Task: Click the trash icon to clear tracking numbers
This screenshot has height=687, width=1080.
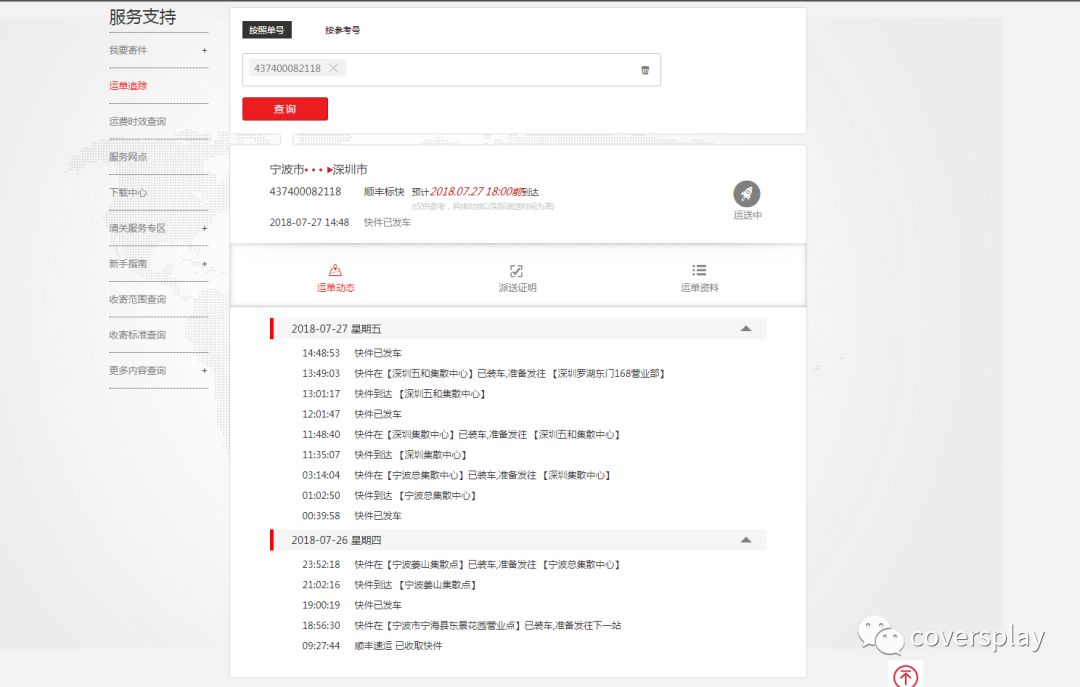Action: tap(645, 70)
